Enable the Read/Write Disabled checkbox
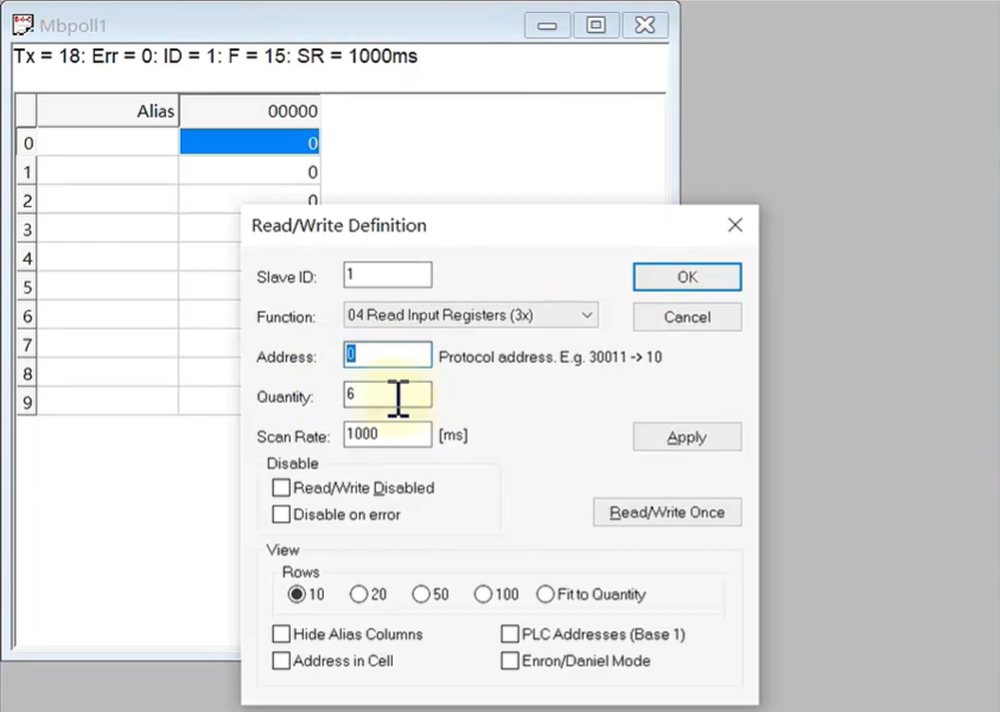 [x=281, y=488]
